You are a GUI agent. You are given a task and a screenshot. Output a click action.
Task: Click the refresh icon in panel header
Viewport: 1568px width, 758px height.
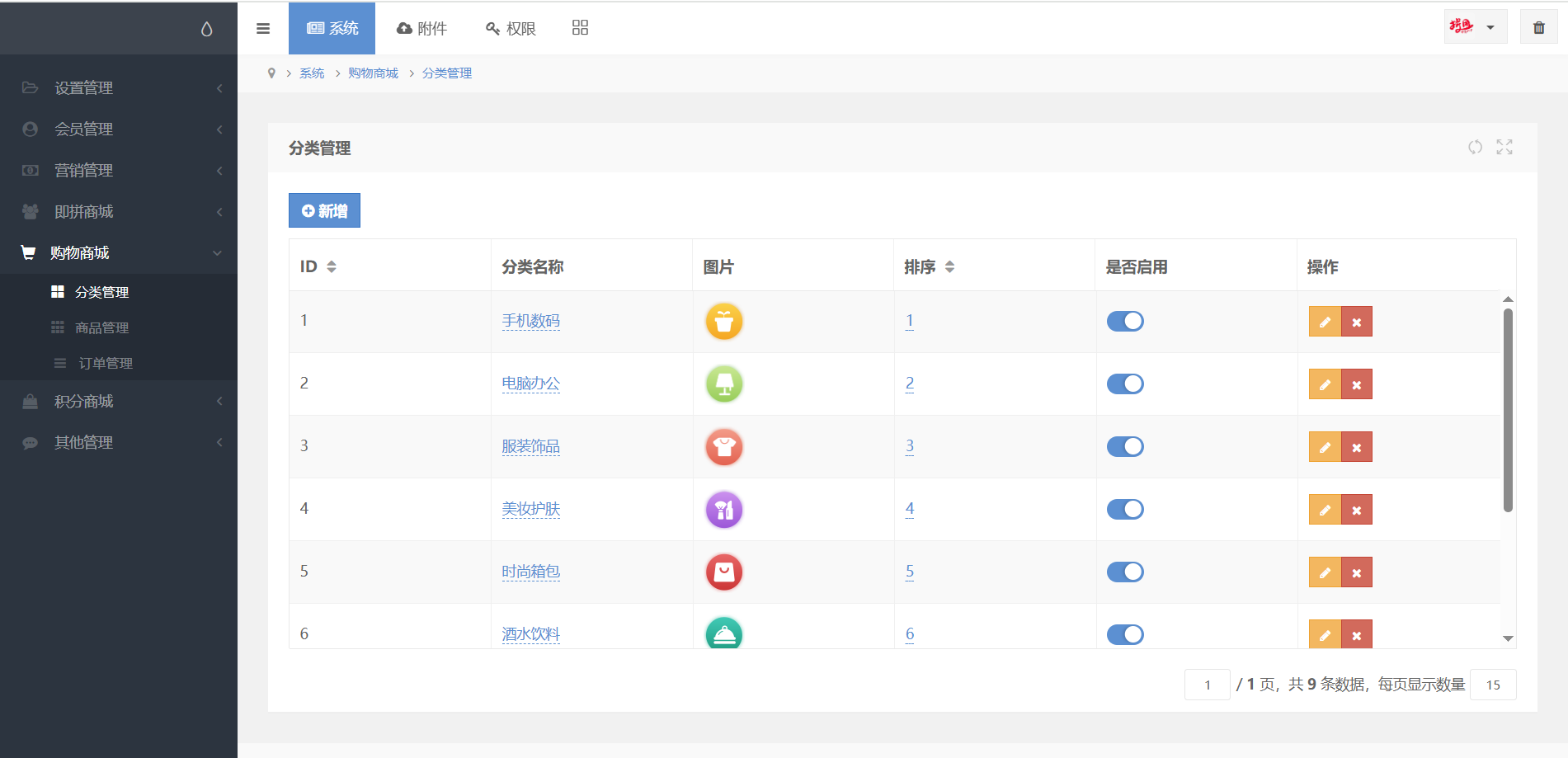click(x=1475, y=147)
